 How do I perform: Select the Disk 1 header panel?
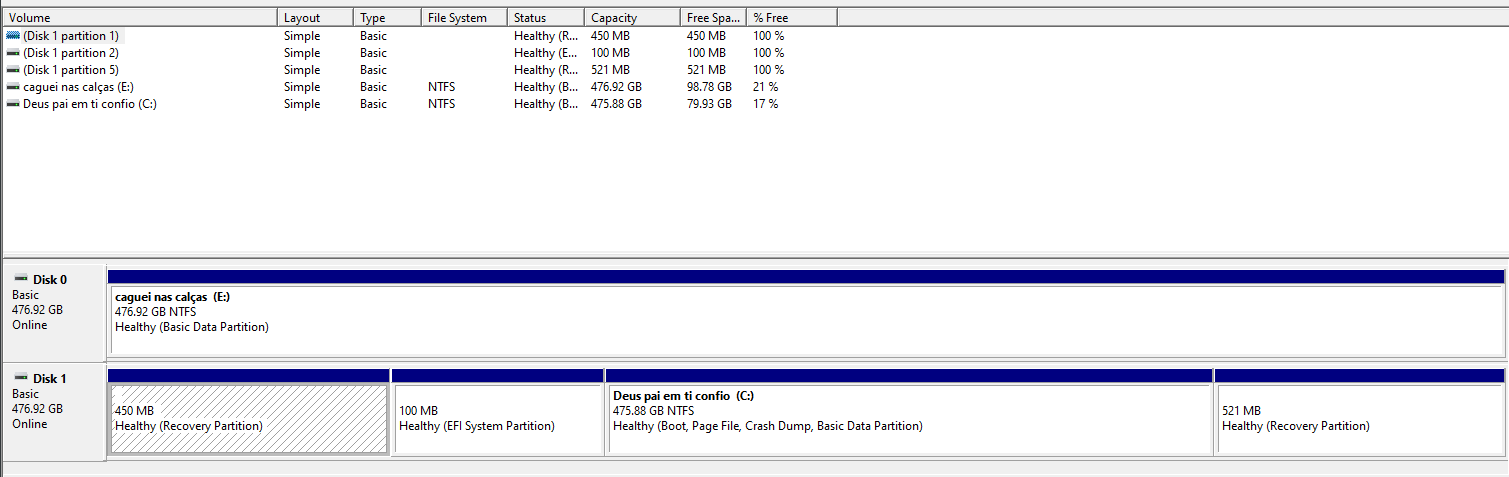coord(54,411)
